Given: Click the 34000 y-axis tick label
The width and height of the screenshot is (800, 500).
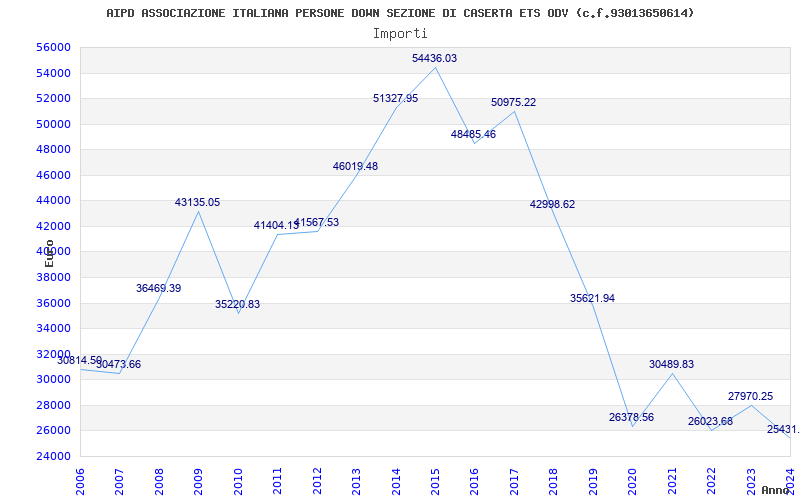Looking at the screenshot, I should click(53, 329).
